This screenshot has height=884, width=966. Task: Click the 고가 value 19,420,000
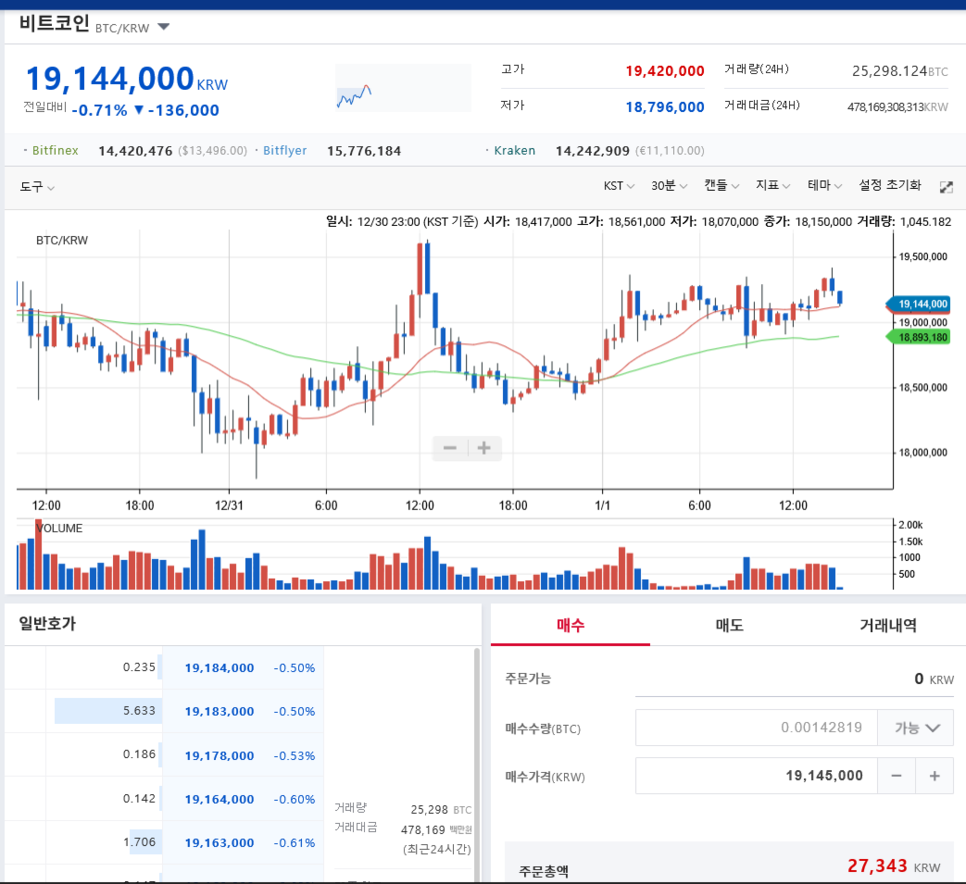(665, 71)
